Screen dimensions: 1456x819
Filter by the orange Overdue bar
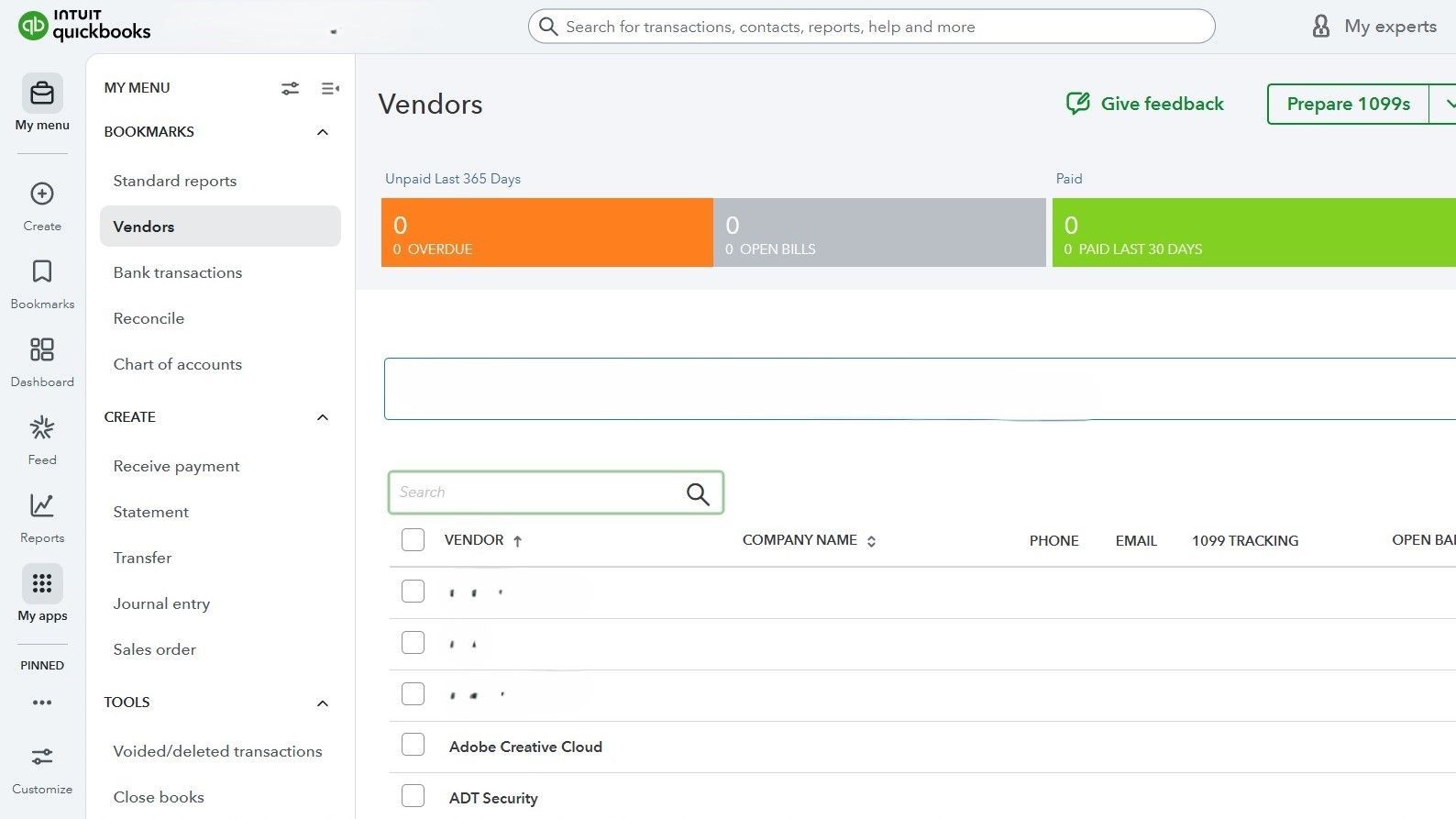(x=547, y=233)
